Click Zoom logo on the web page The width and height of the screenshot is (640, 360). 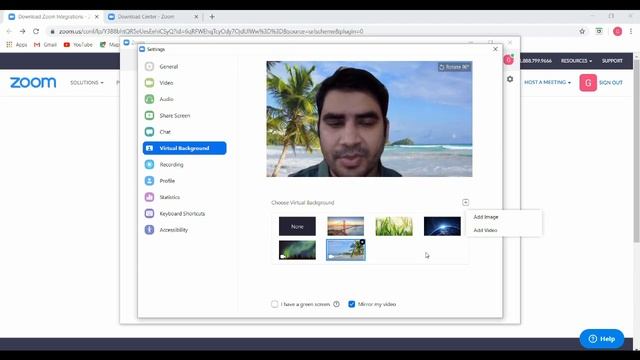click(x=33, y=82)
